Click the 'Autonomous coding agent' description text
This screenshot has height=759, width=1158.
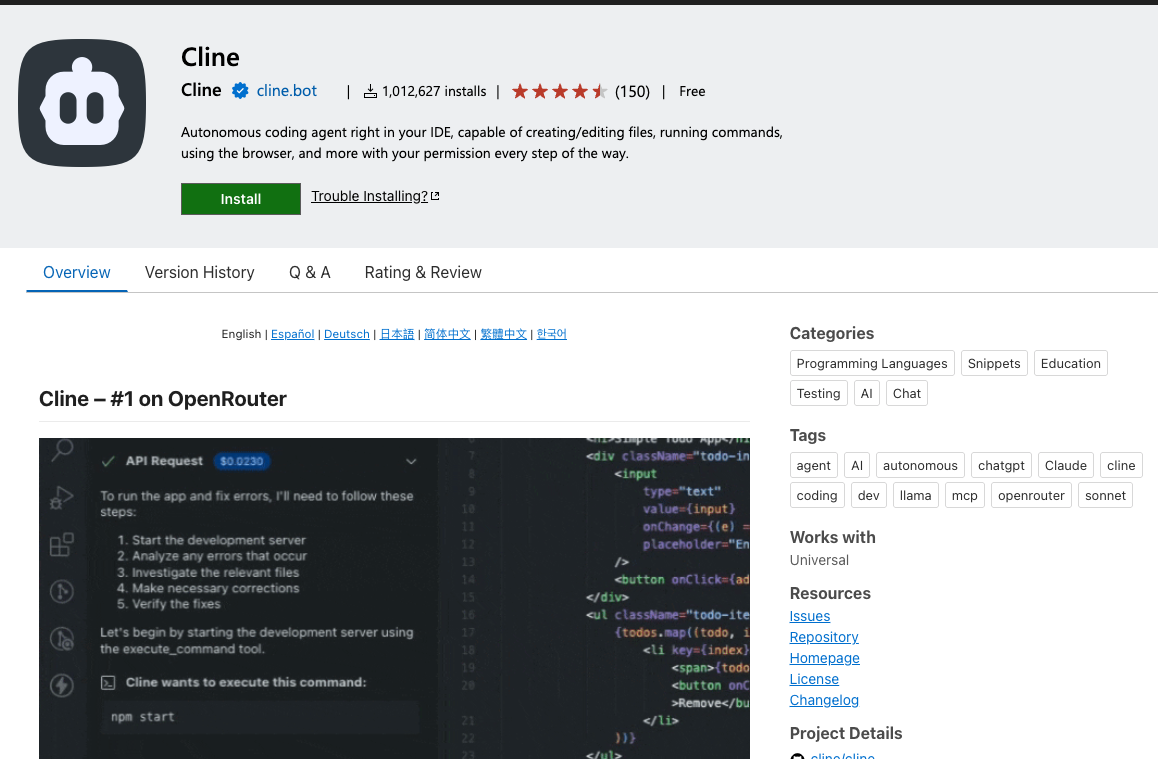482,142
